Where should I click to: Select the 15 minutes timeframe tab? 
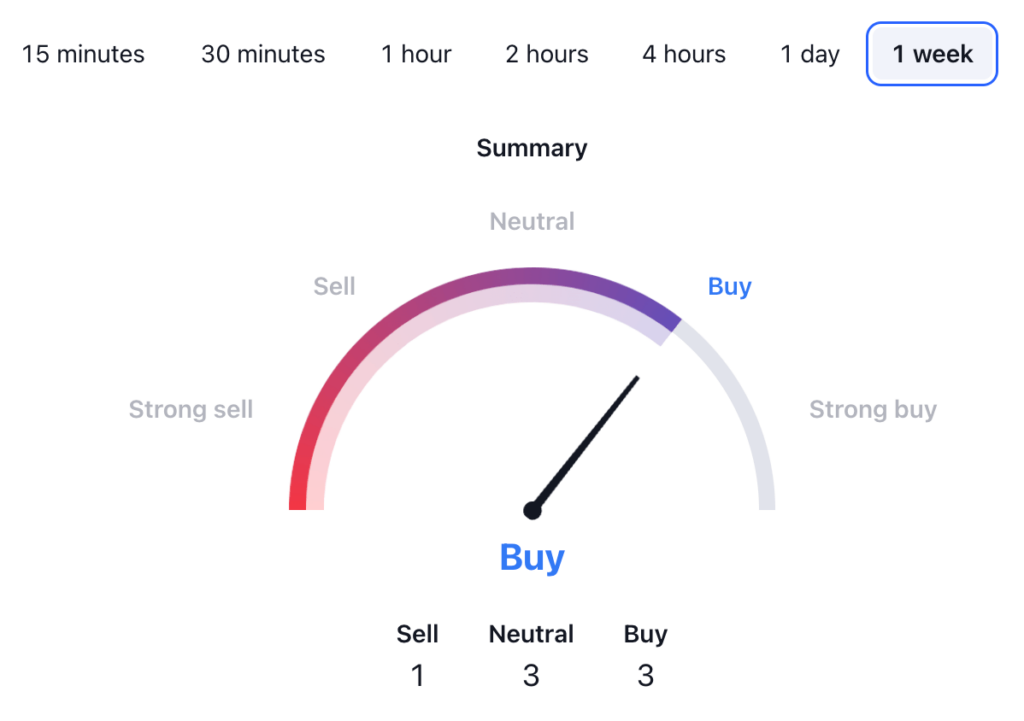tap(83, 54)
